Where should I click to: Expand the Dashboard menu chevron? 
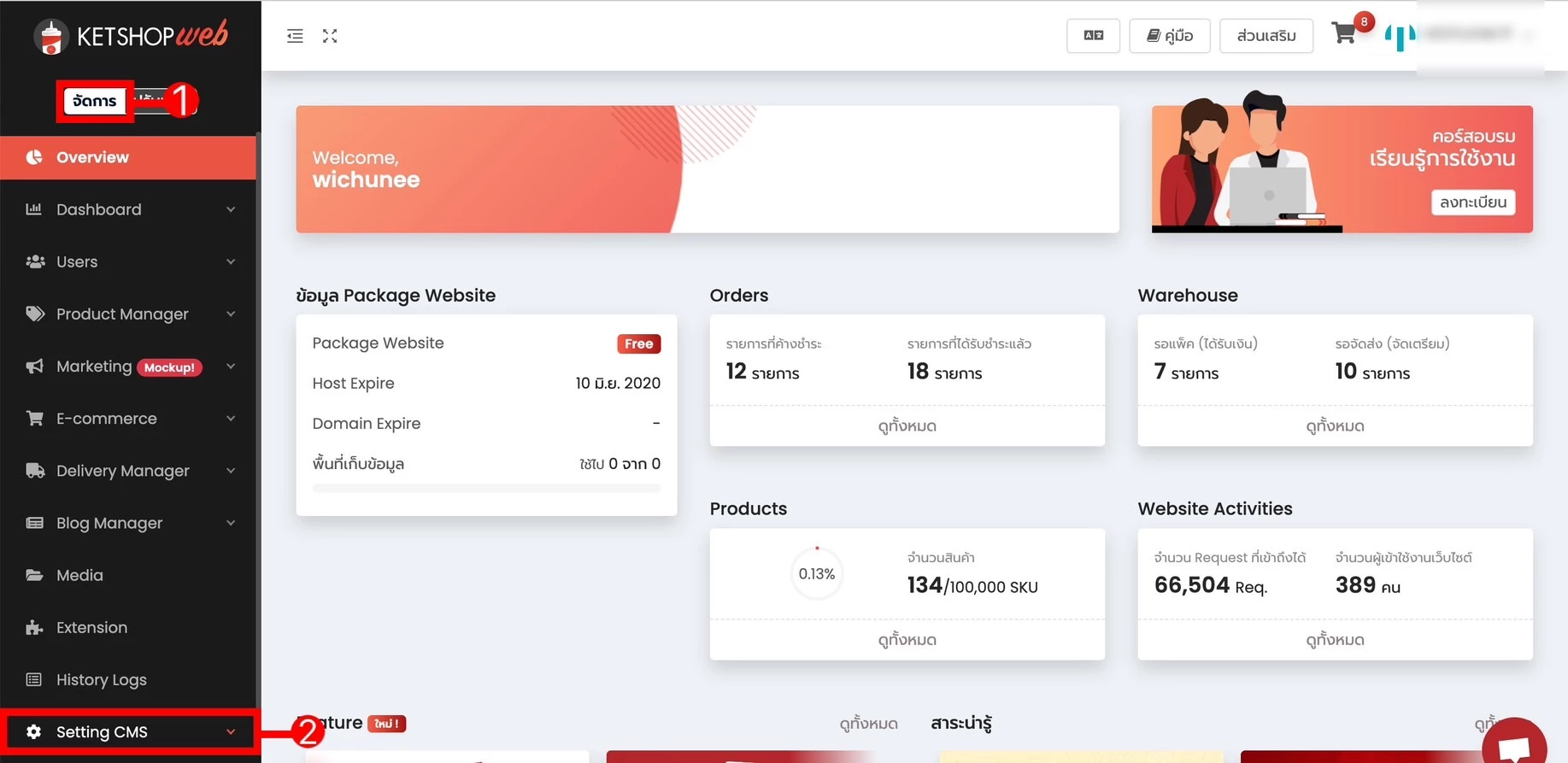[x=231, y=209]
